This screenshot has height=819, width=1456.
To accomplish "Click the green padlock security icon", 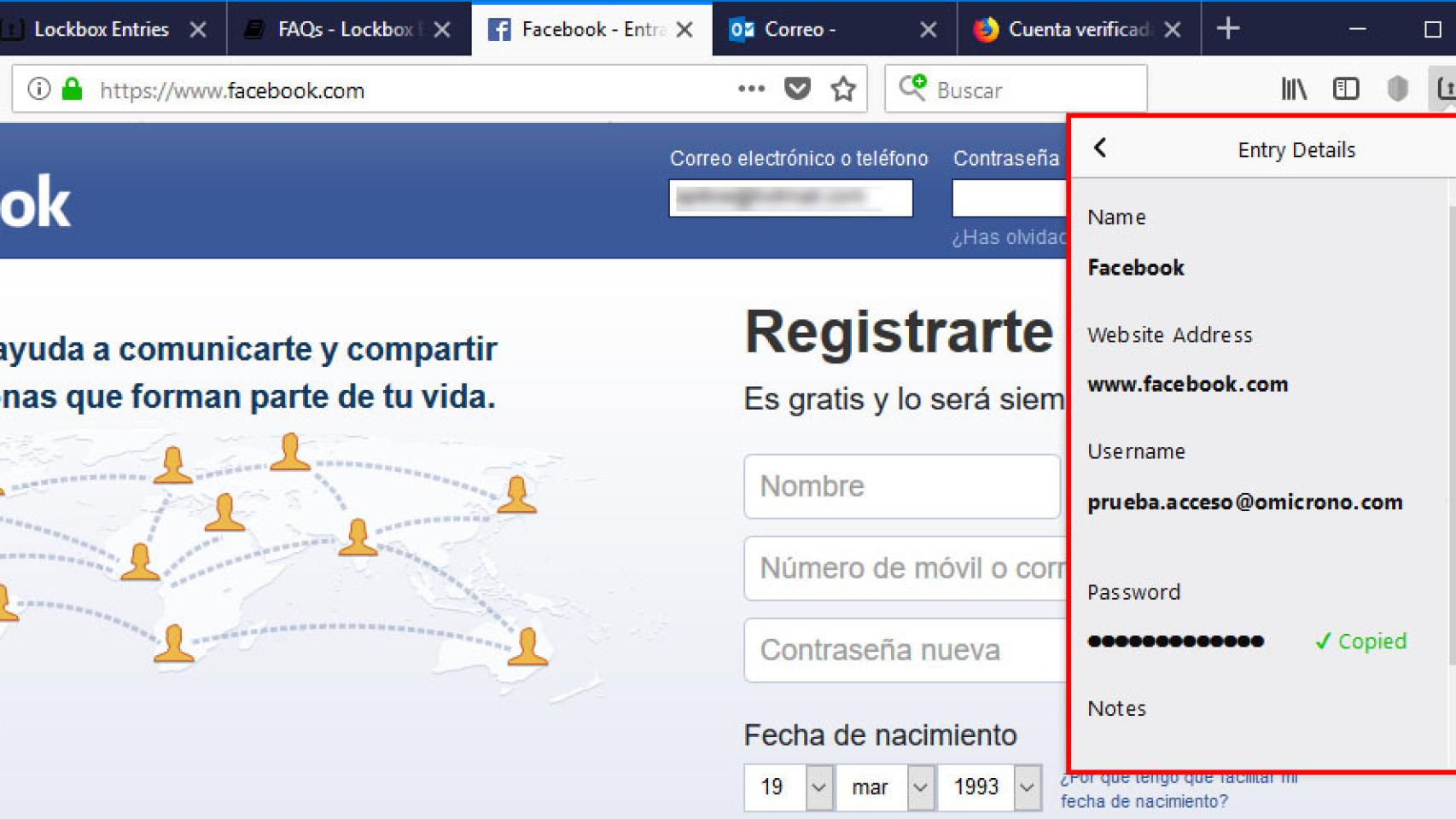I will [73, 89].
